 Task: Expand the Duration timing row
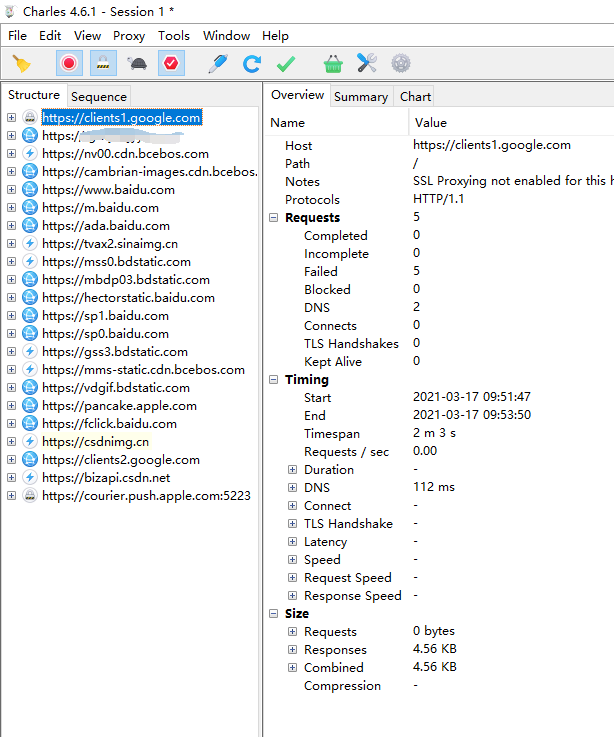292,470
